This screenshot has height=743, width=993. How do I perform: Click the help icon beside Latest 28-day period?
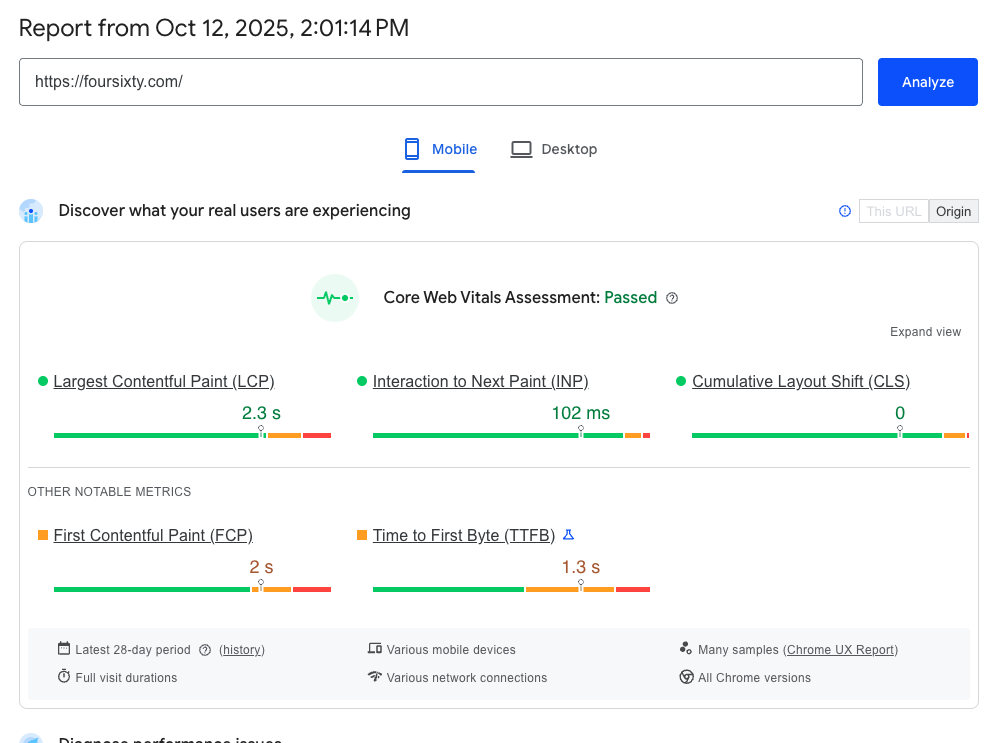206,650
